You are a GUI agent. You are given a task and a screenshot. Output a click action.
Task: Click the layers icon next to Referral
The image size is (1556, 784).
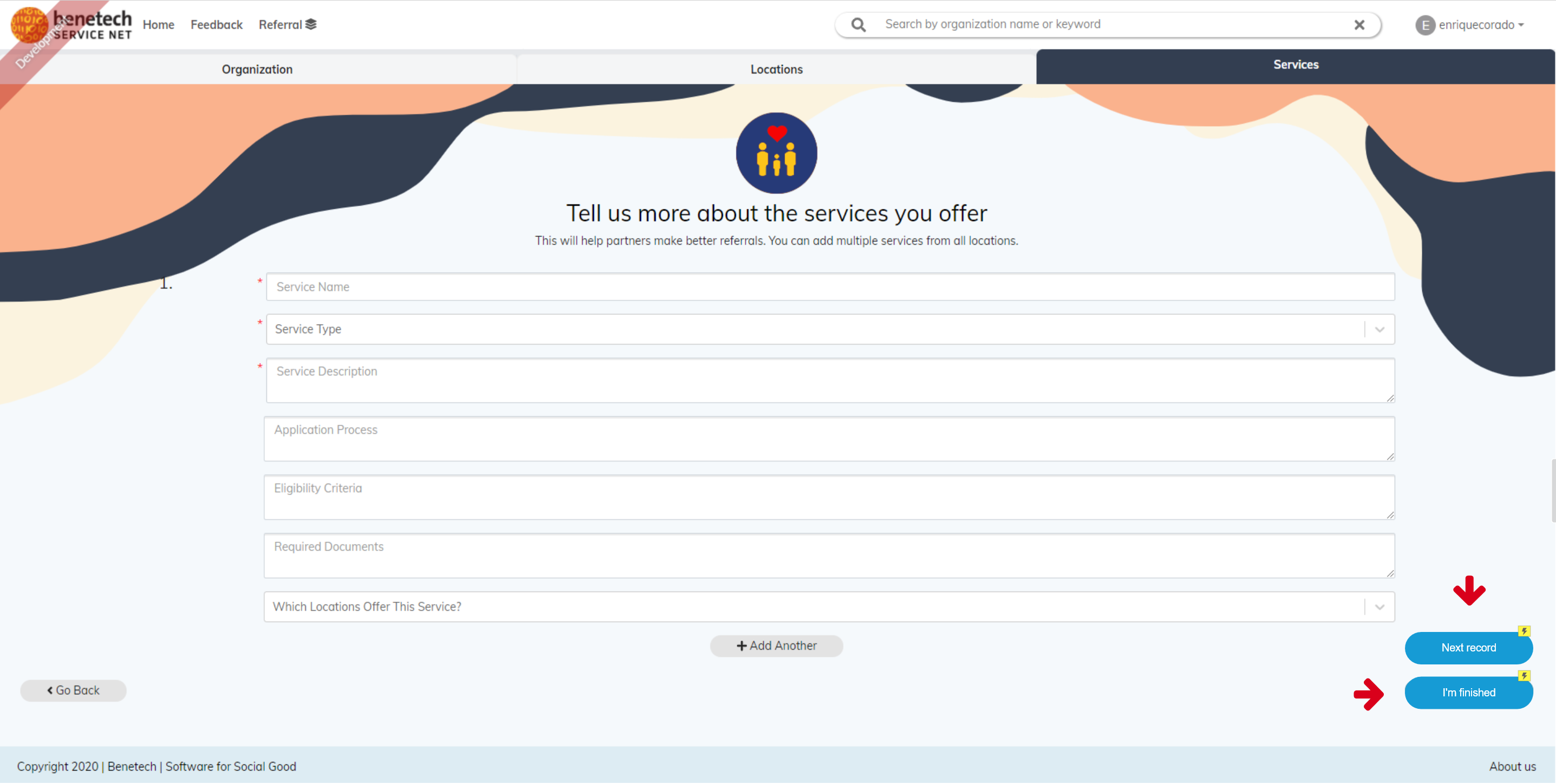point(310,24)
